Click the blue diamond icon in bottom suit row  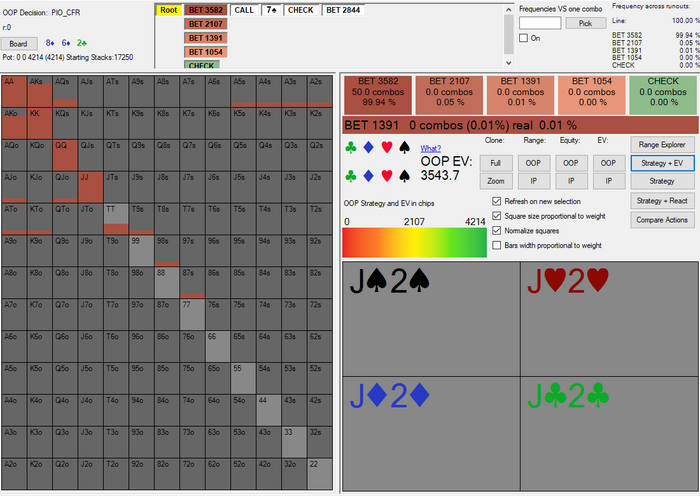pos(368,176)
